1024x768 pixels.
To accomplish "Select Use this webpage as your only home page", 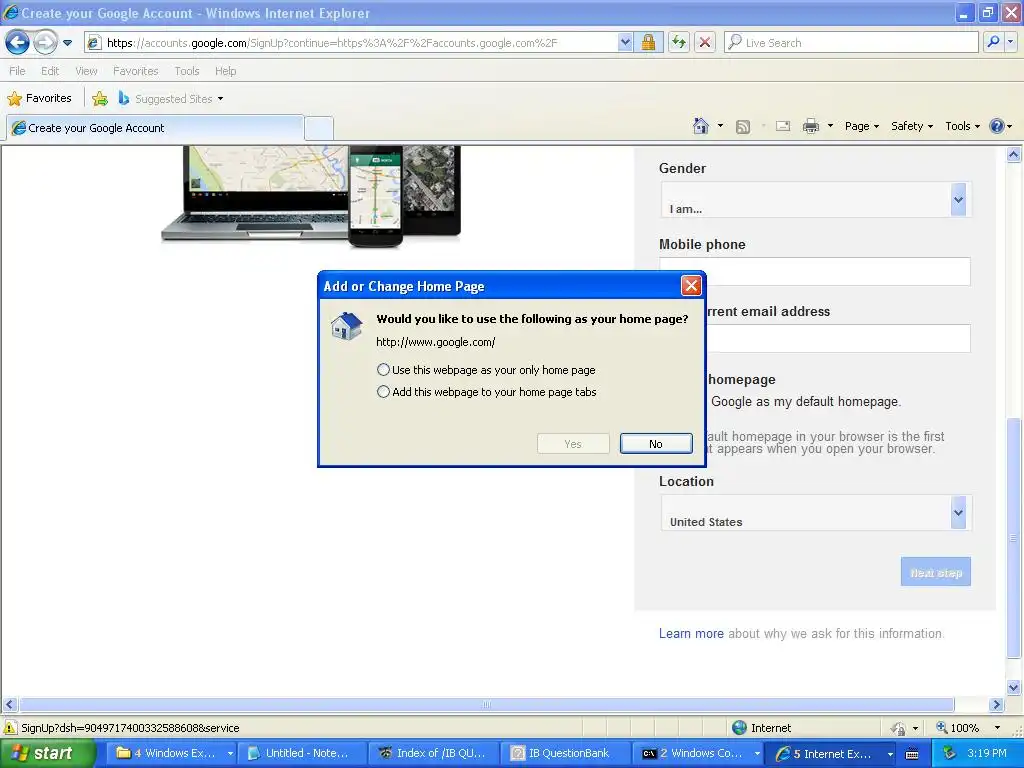I will [487, 370].
